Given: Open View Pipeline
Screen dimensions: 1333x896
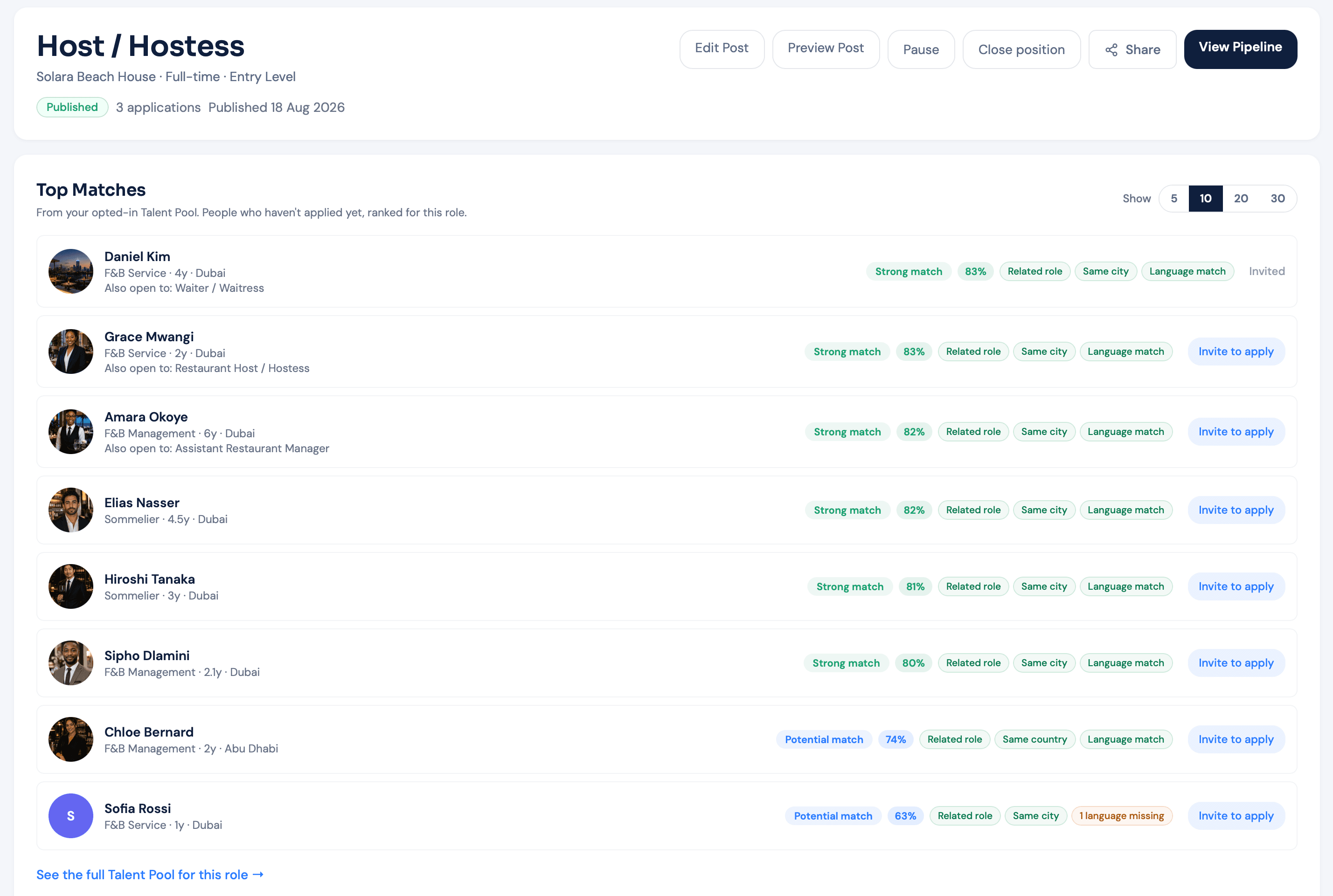Looking at the screenshot, I should 1240,50.
